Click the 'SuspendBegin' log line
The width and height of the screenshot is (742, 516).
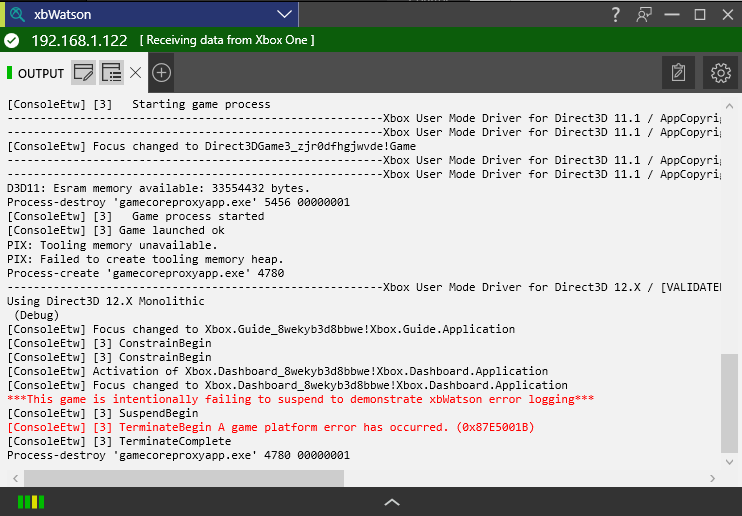coord(103,413)
